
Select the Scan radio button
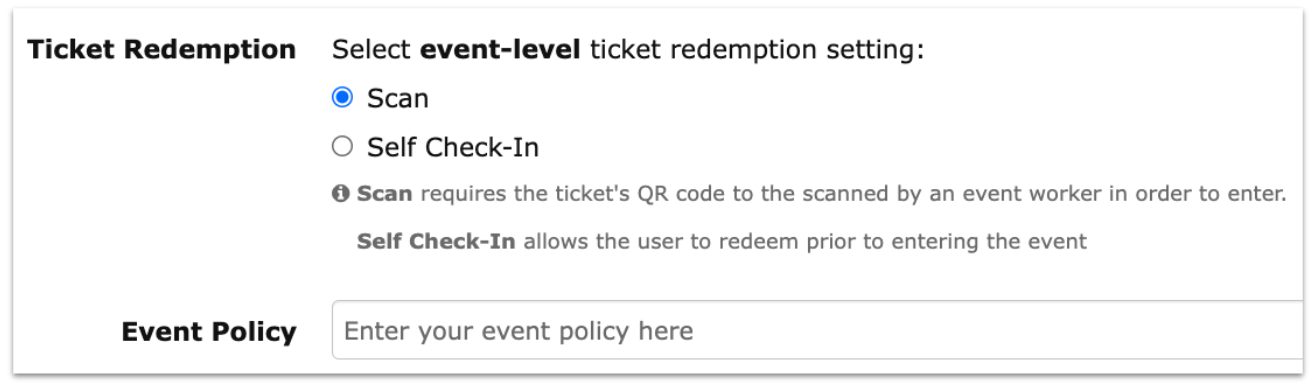coord(342,98)
